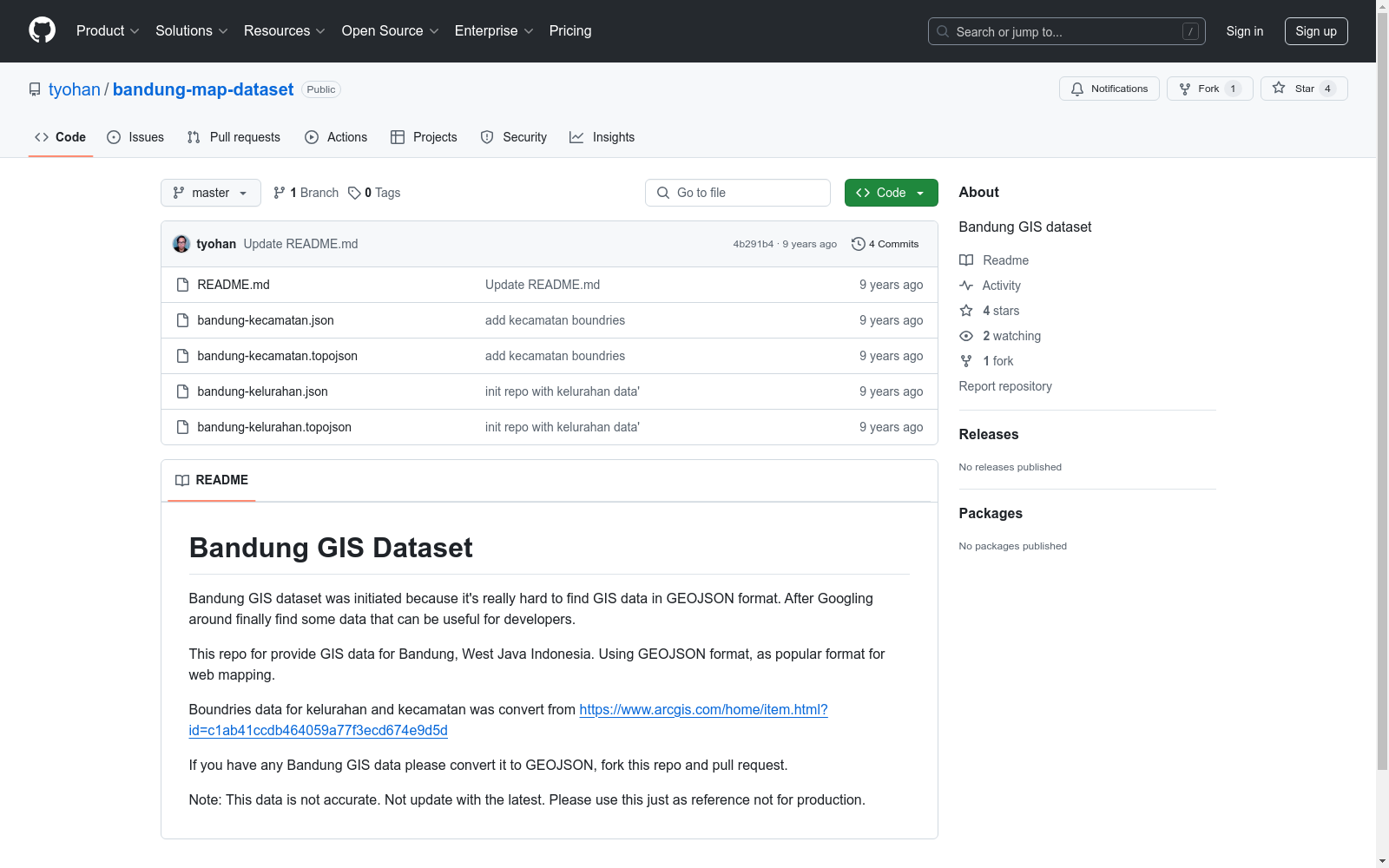Image resolution: width=1389 pixels, height=868 pixels.
Task: Open the Projects tab
Action: (x=424, y=137)
